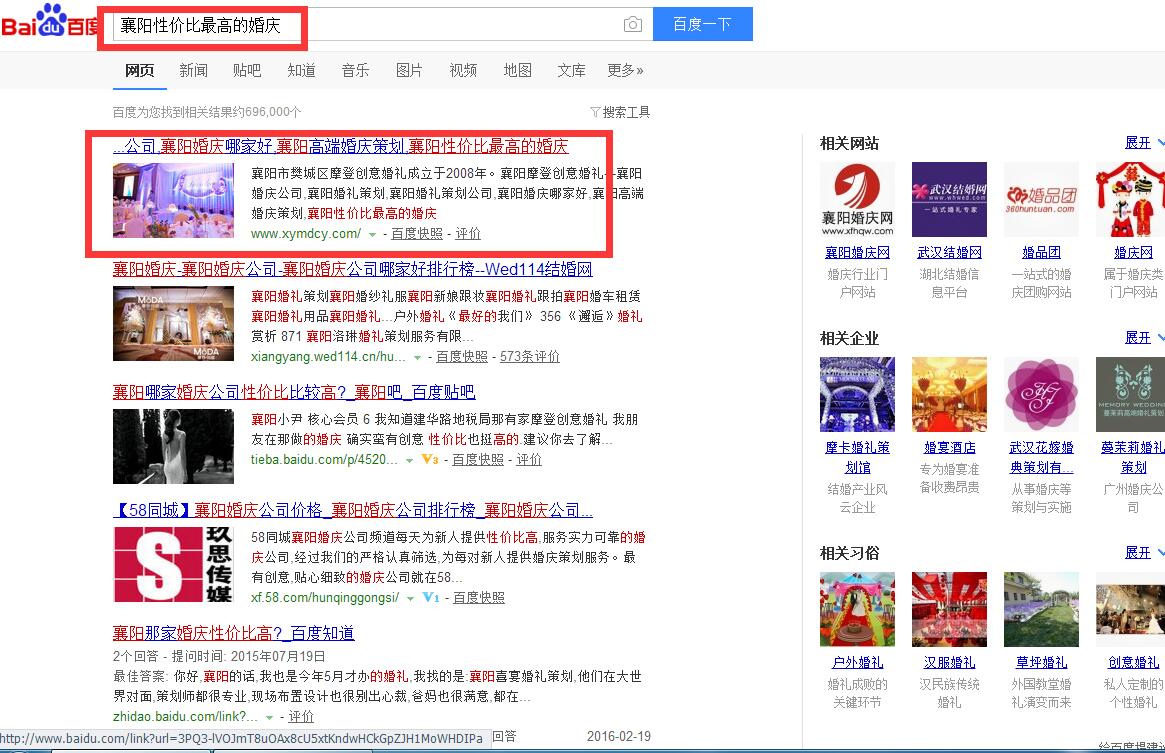Expand the dropdown arrow next to www.xymdcy.com
Screen dimensions: 1165x753
coord(372,234)
